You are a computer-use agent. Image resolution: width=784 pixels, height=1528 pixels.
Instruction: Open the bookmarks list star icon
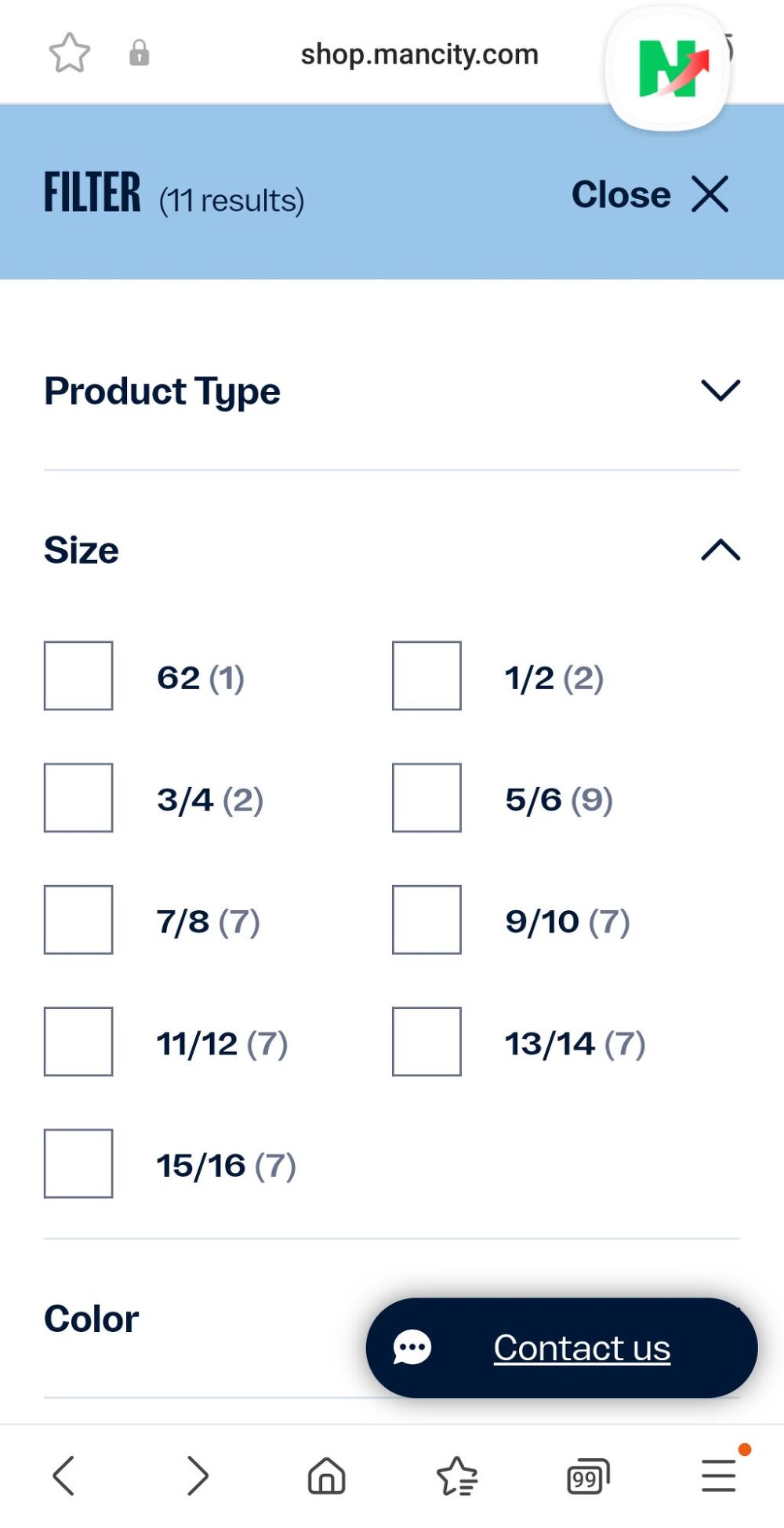(x=457, y=1475)
